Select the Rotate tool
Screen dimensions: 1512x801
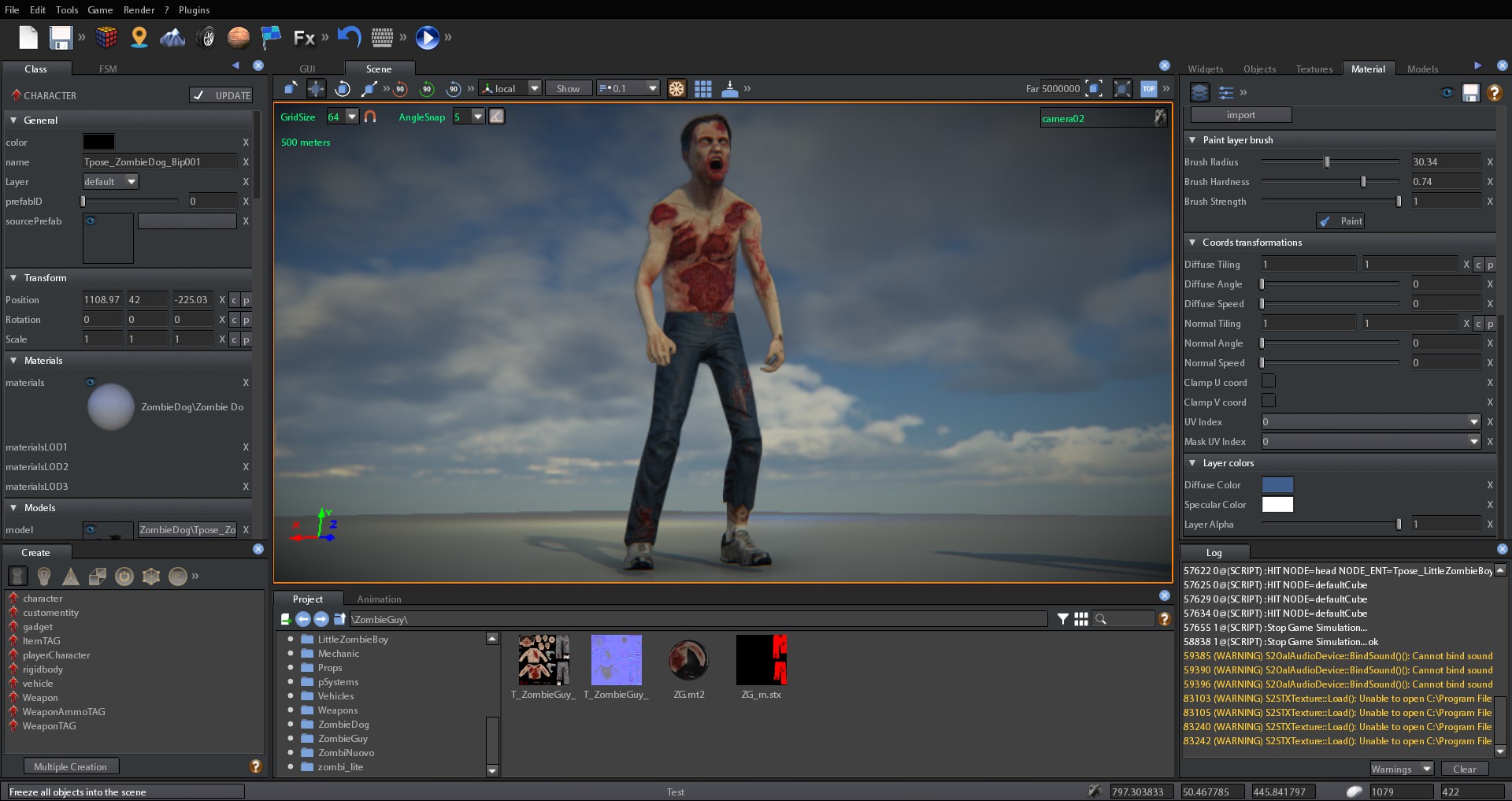pyautogui.click(x=343, y=88)
